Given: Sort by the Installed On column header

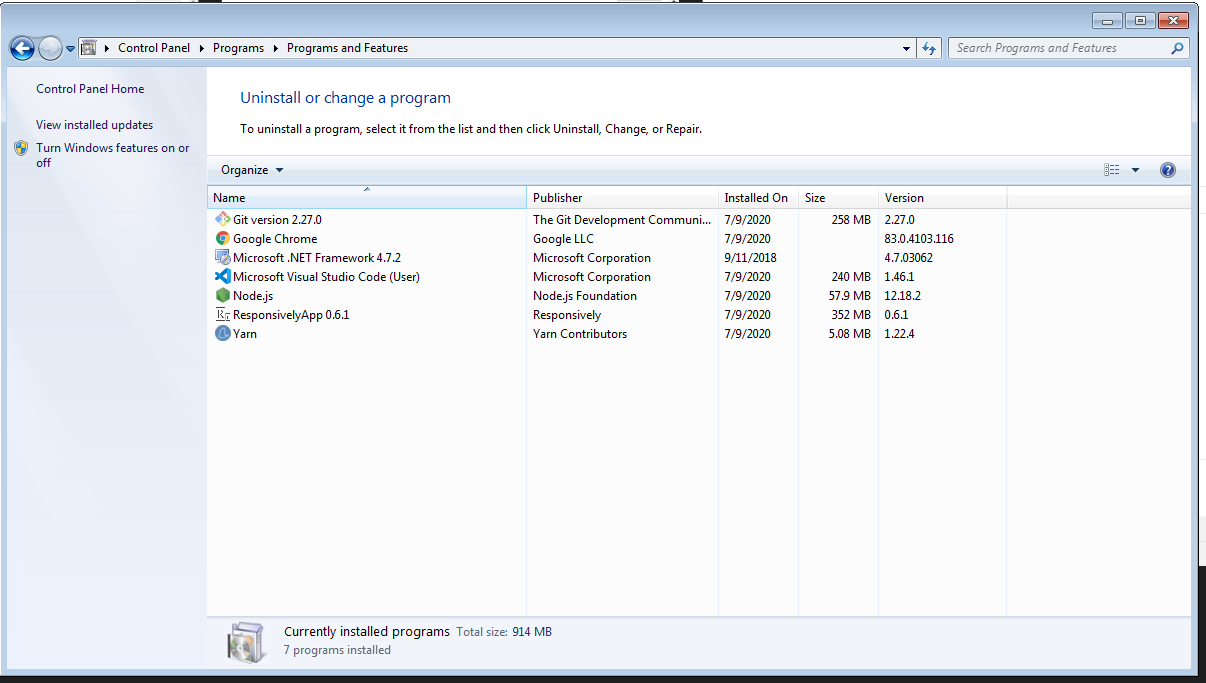Looking at the screenshot, I should click(758, 197).
